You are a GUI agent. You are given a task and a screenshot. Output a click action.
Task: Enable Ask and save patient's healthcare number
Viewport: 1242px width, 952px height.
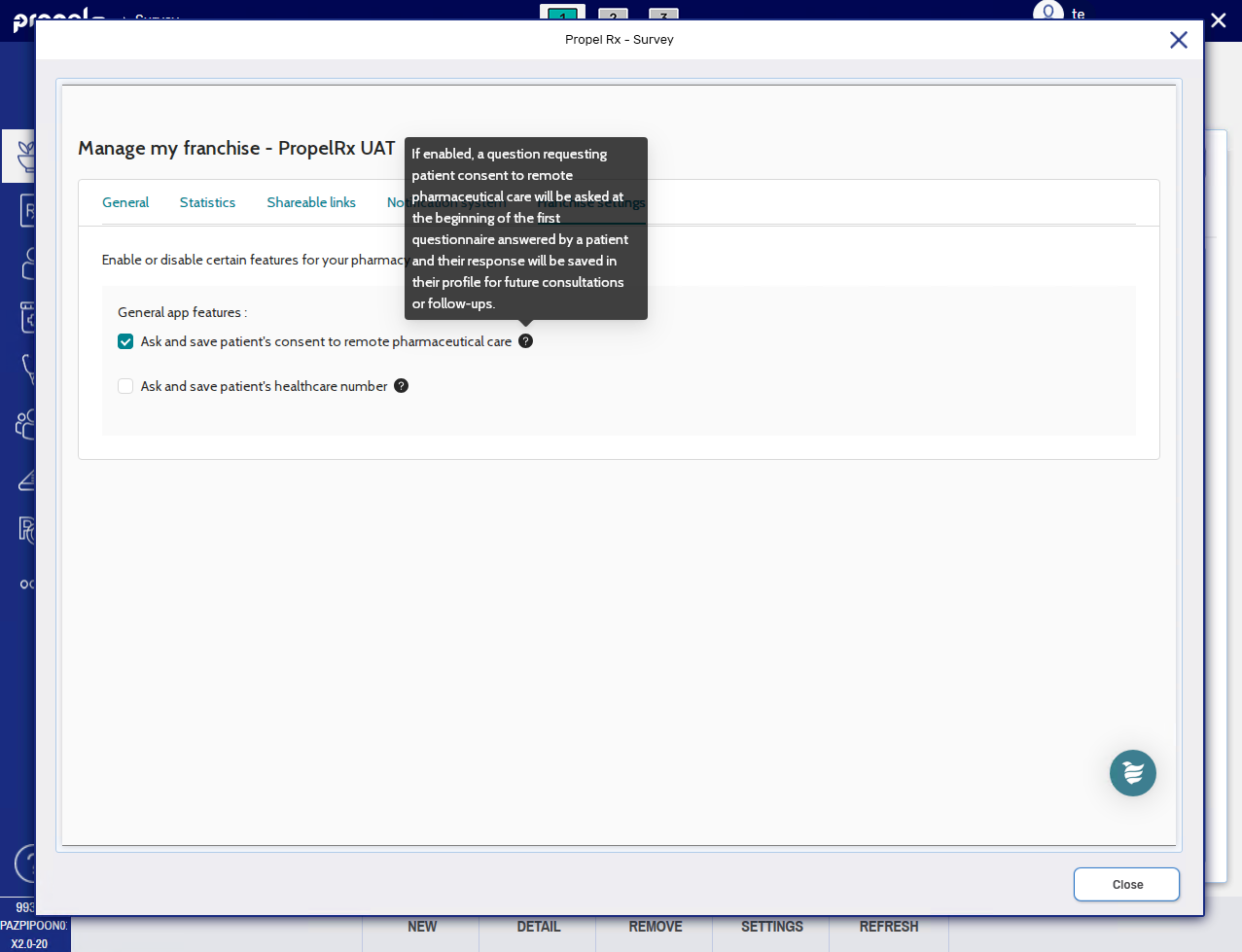pyautogui.click(x=125, y=386)
